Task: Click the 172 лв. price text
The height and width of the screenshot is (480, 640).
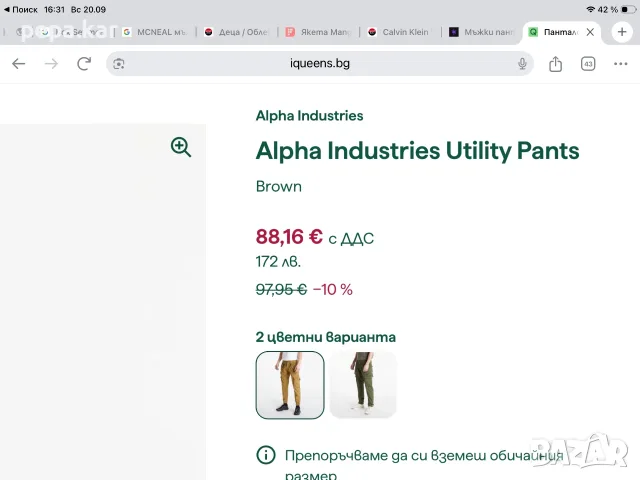Action: (278, 262)
